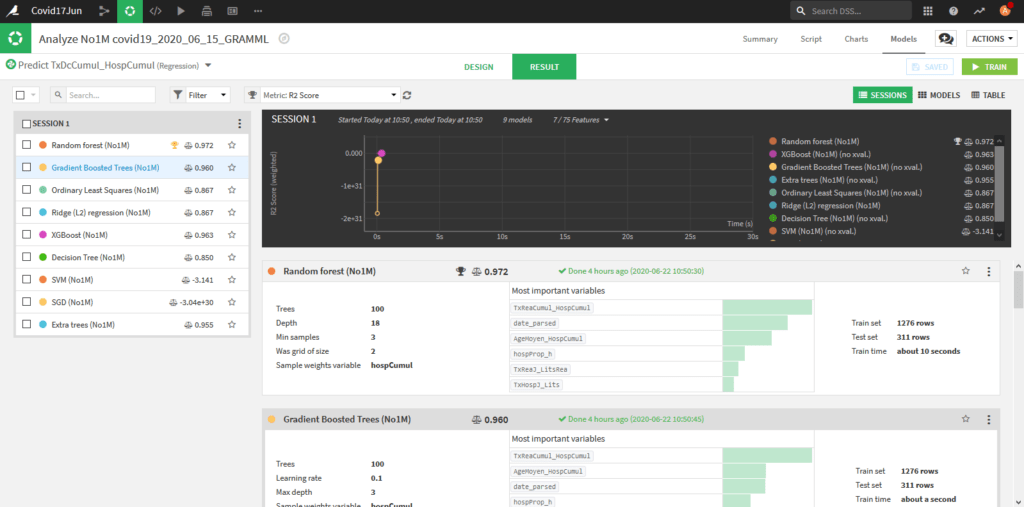The image size is (1024, 507).
Task: Click the Flow icon in top navbar
Action: click(105, 11)
